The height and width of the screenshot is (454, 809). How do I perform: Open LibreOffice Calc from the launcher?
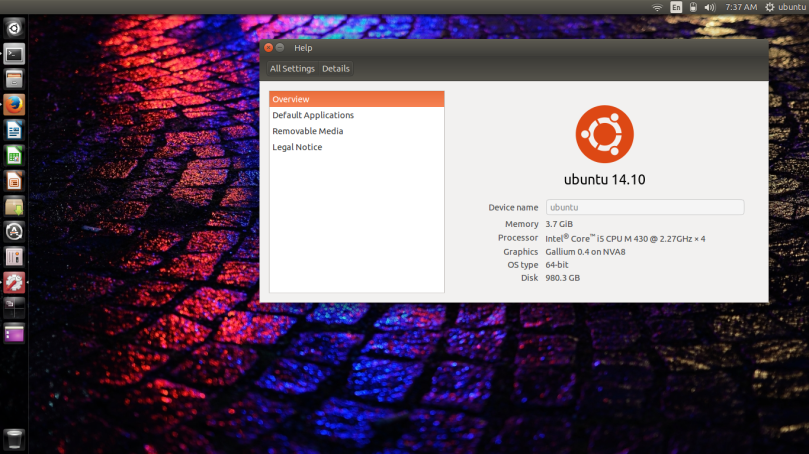tap(14, 155)
